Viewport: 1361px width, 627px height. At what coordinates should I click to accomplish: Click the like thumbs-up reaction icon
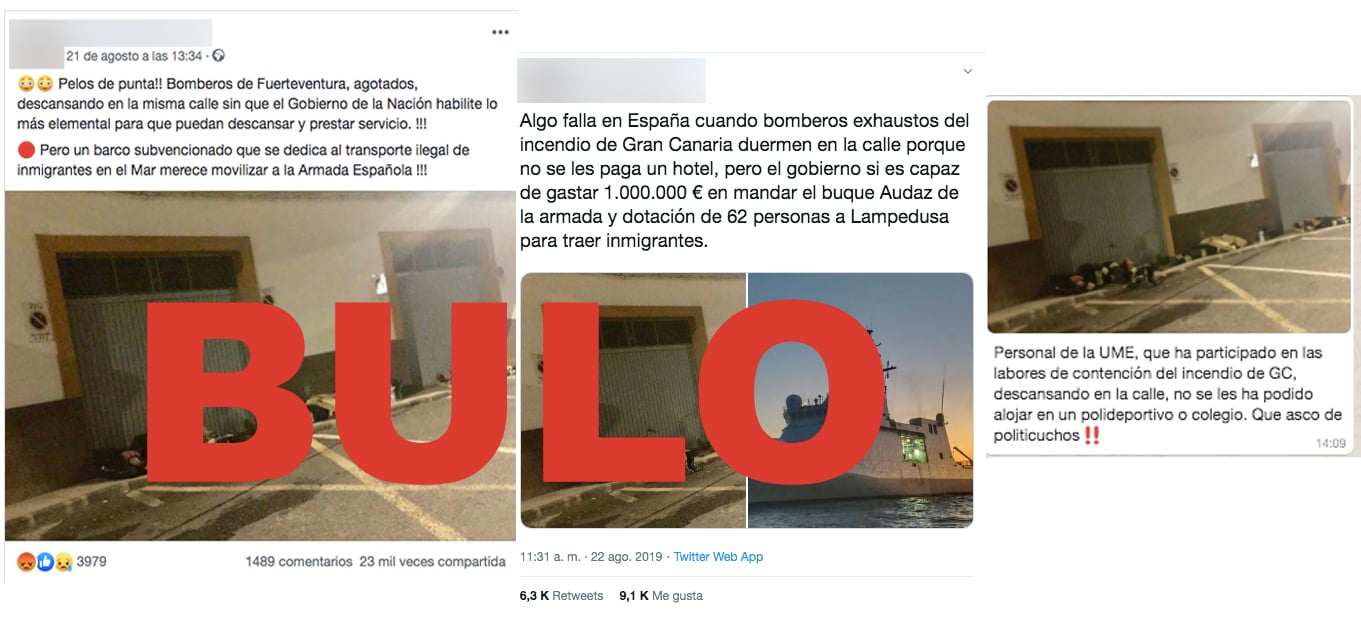44,562
